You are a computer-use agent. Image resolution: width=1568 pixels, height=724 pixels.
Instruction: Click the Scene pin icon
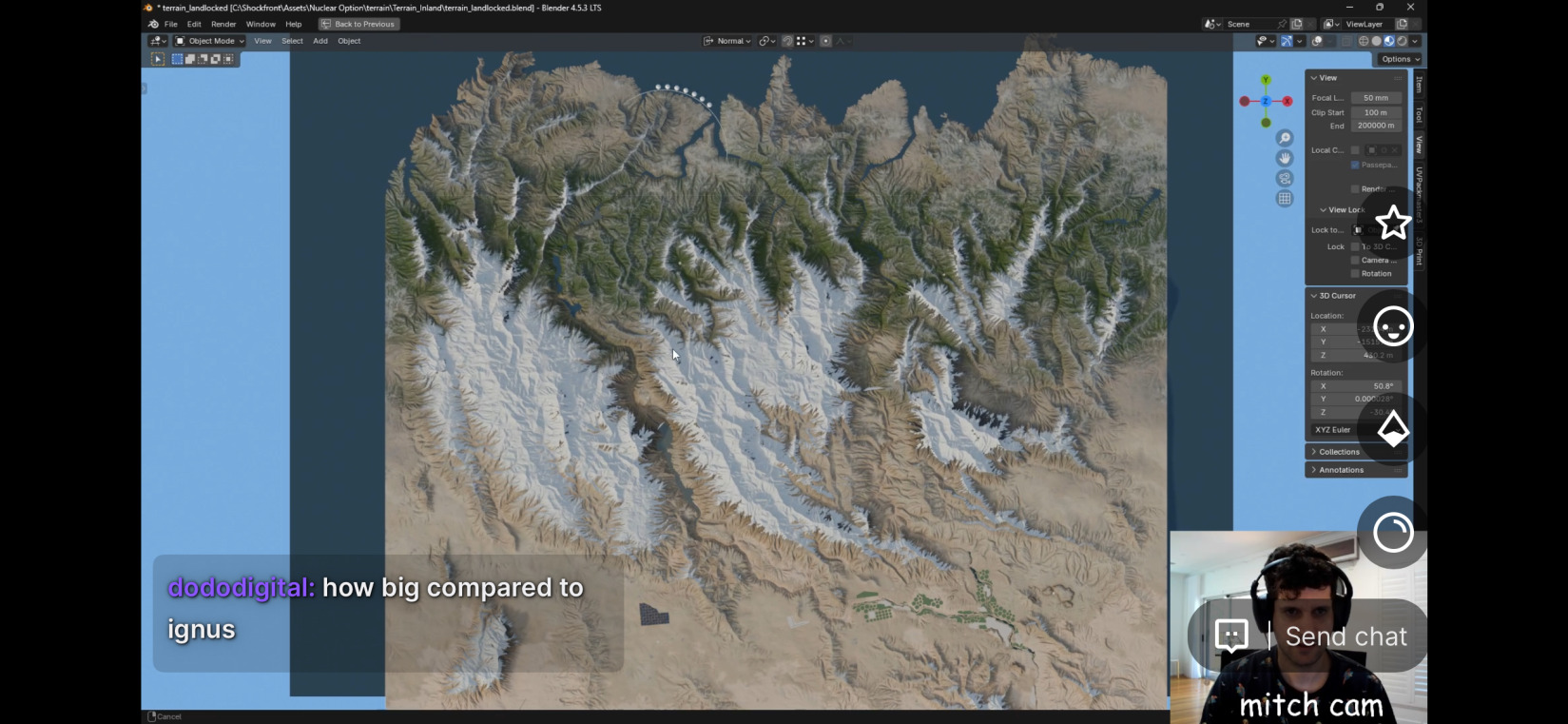click(x=1282, y=24)
